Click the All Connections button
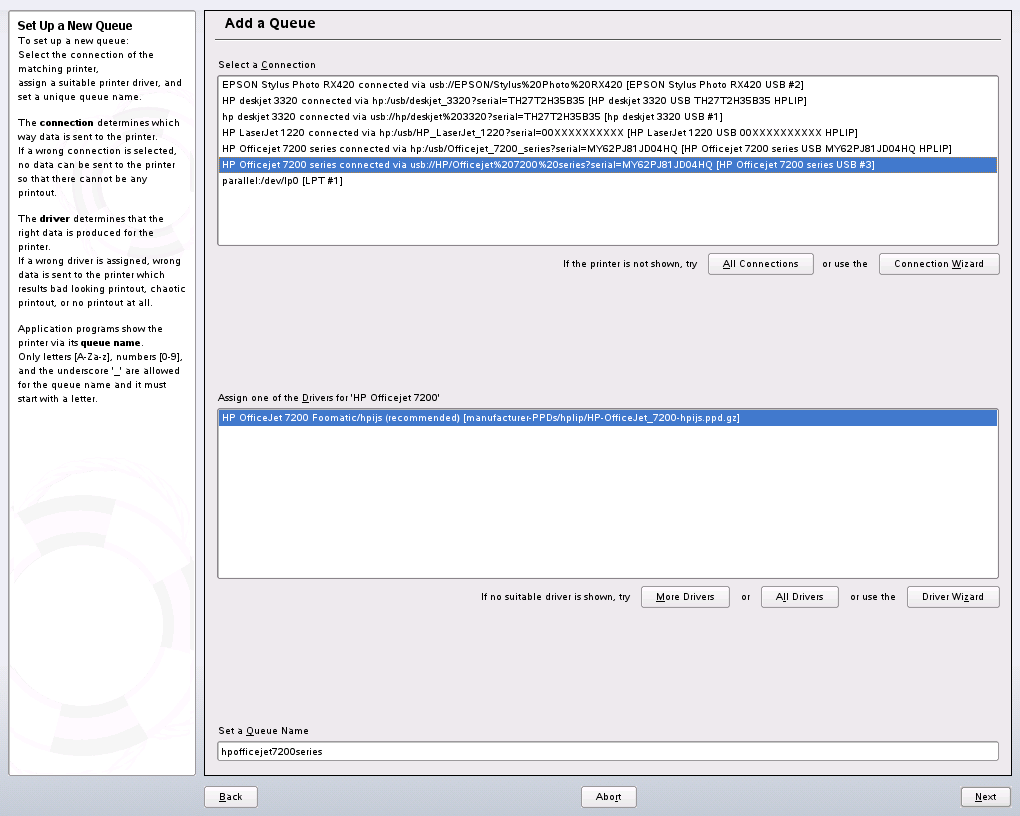 click(x=760, y=264)
